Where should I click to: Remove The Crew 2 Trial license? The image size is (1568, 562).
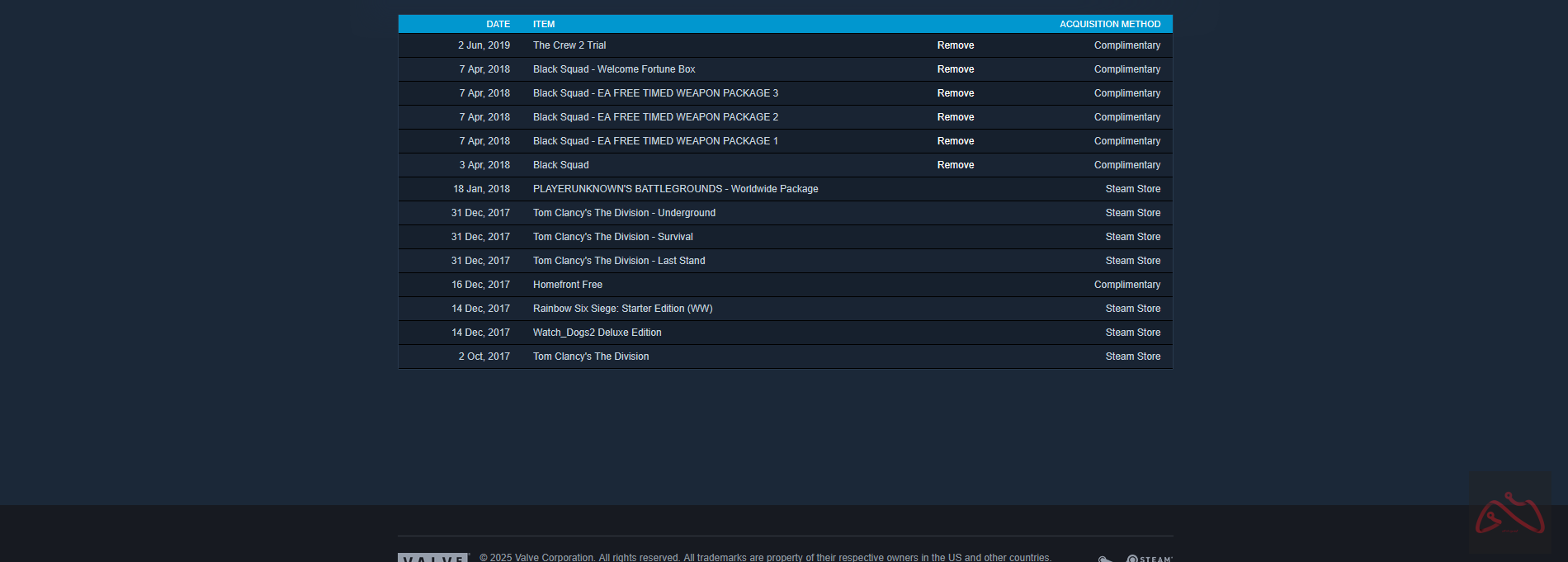click(x=955, y=45)
